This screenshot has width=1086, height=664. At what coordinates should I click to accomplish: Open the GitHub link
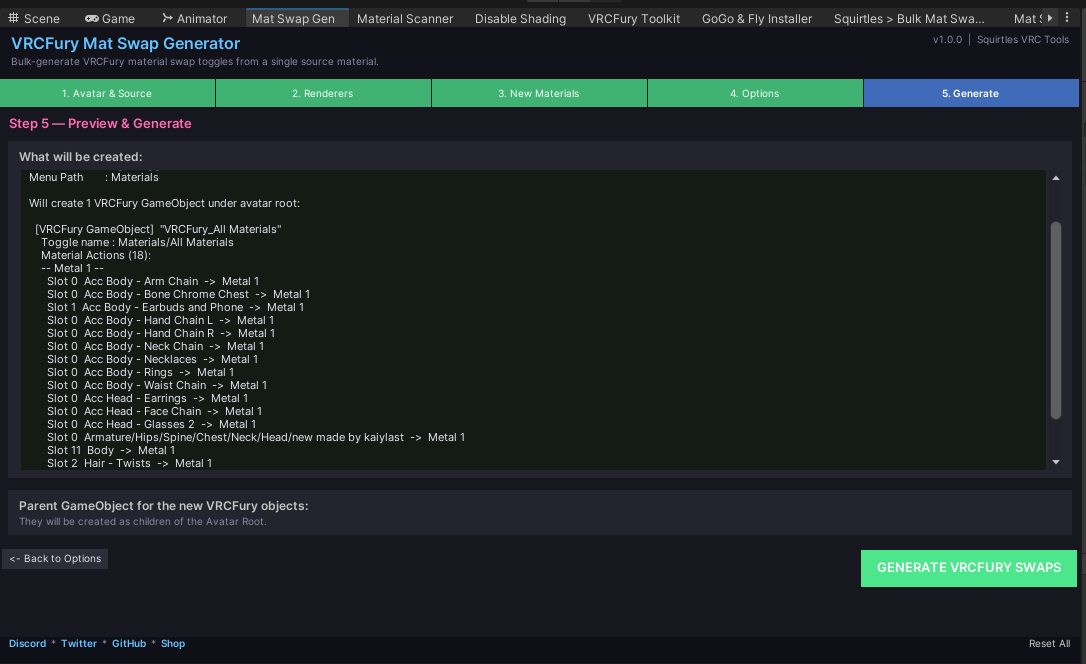coord(129,643)
